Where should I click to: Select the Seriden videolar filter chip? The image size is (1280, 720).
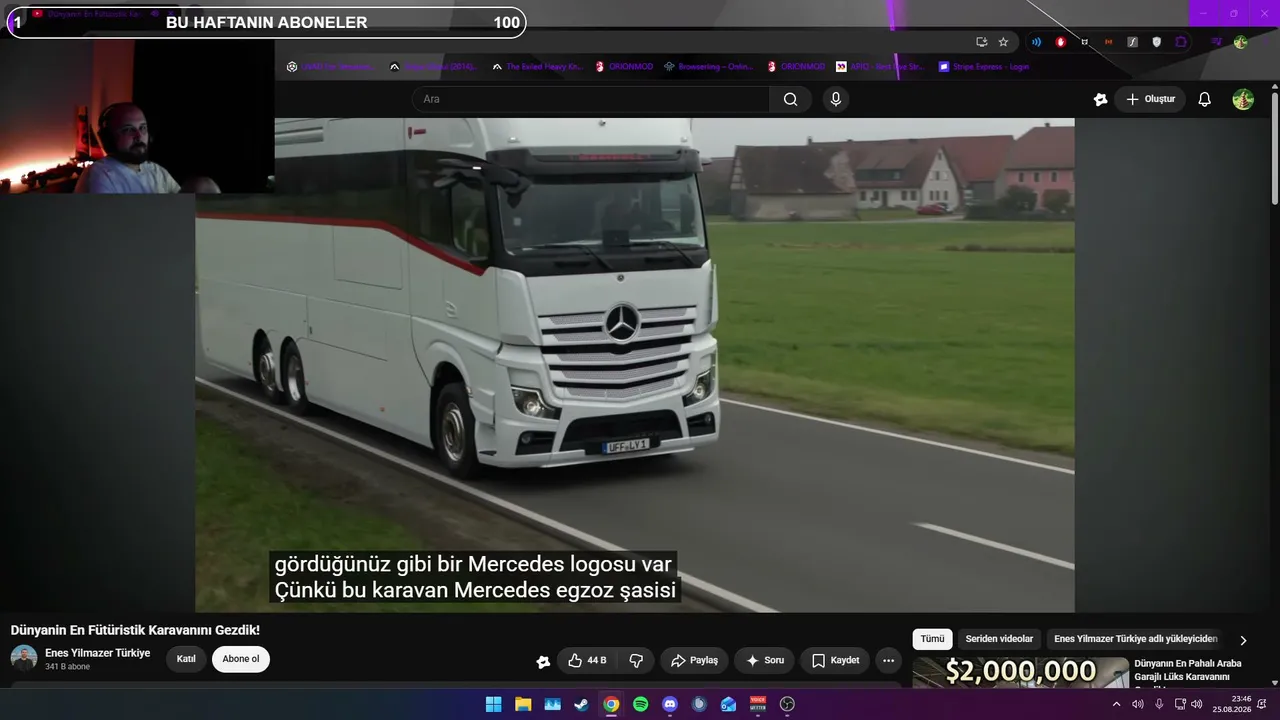(x=999, y=639)
